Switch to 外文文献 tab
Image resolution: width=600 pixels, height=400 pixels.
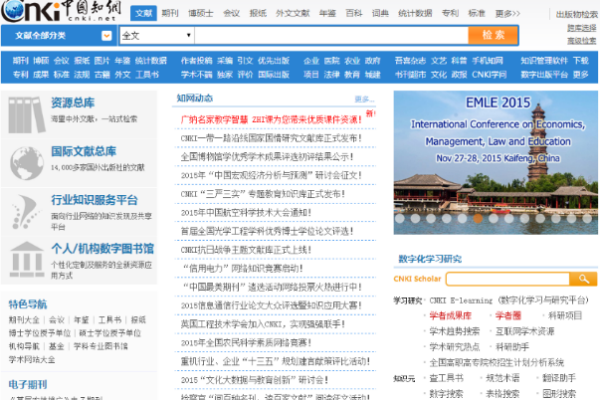pos(293,13)
